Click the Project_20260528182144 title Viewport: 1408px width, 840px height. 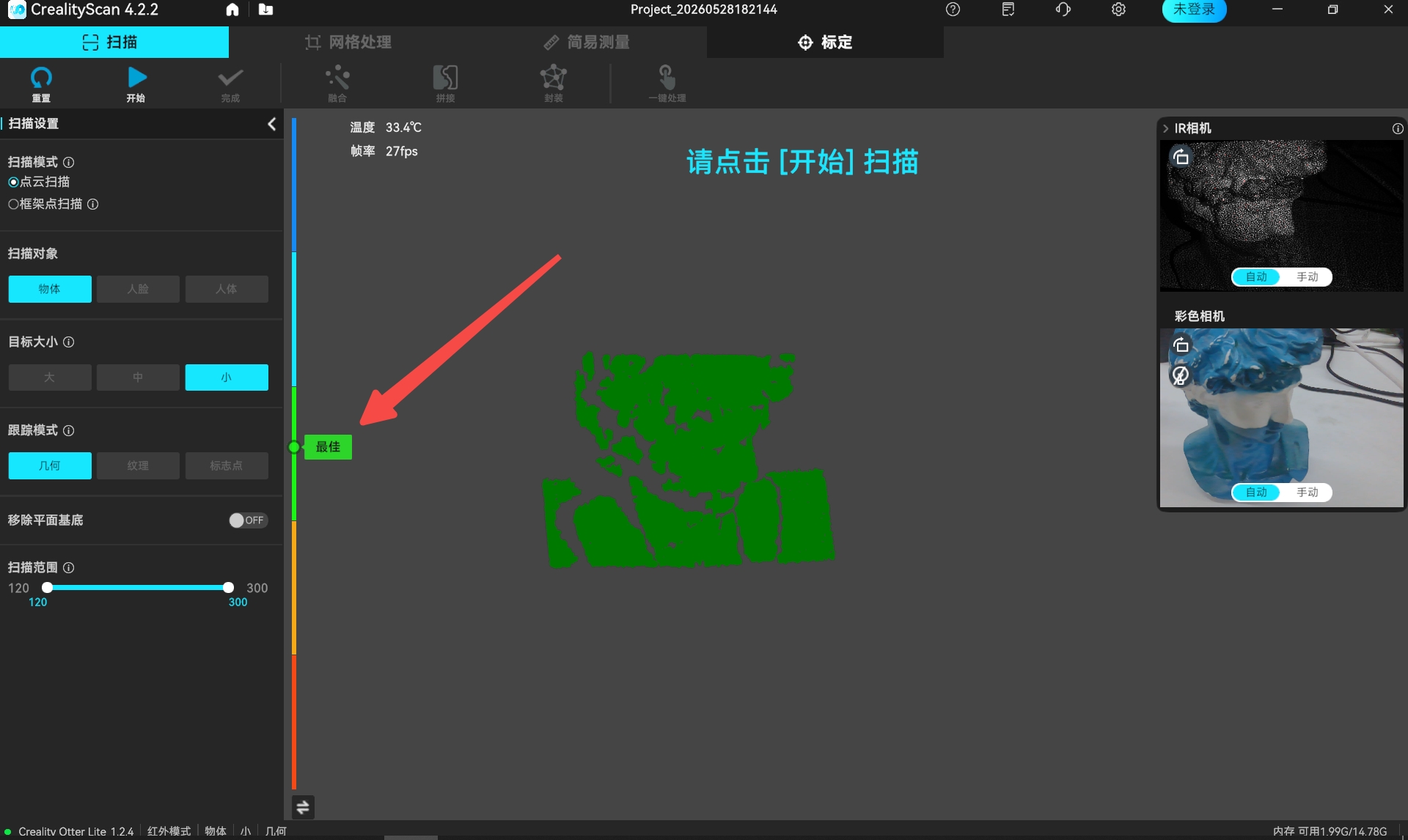[704, 10]
